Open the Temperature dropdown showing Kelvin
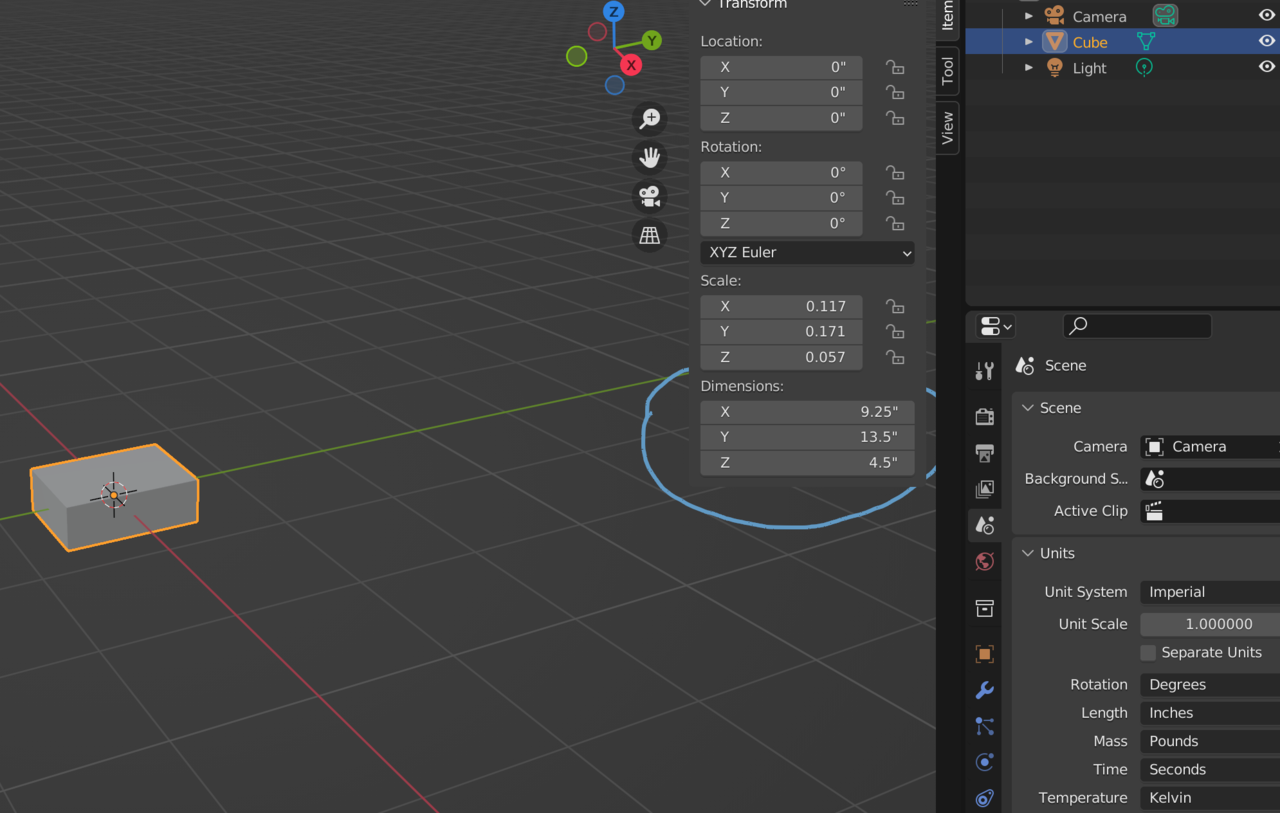This screenshot has height=813, width=1280. [1210, 797]
